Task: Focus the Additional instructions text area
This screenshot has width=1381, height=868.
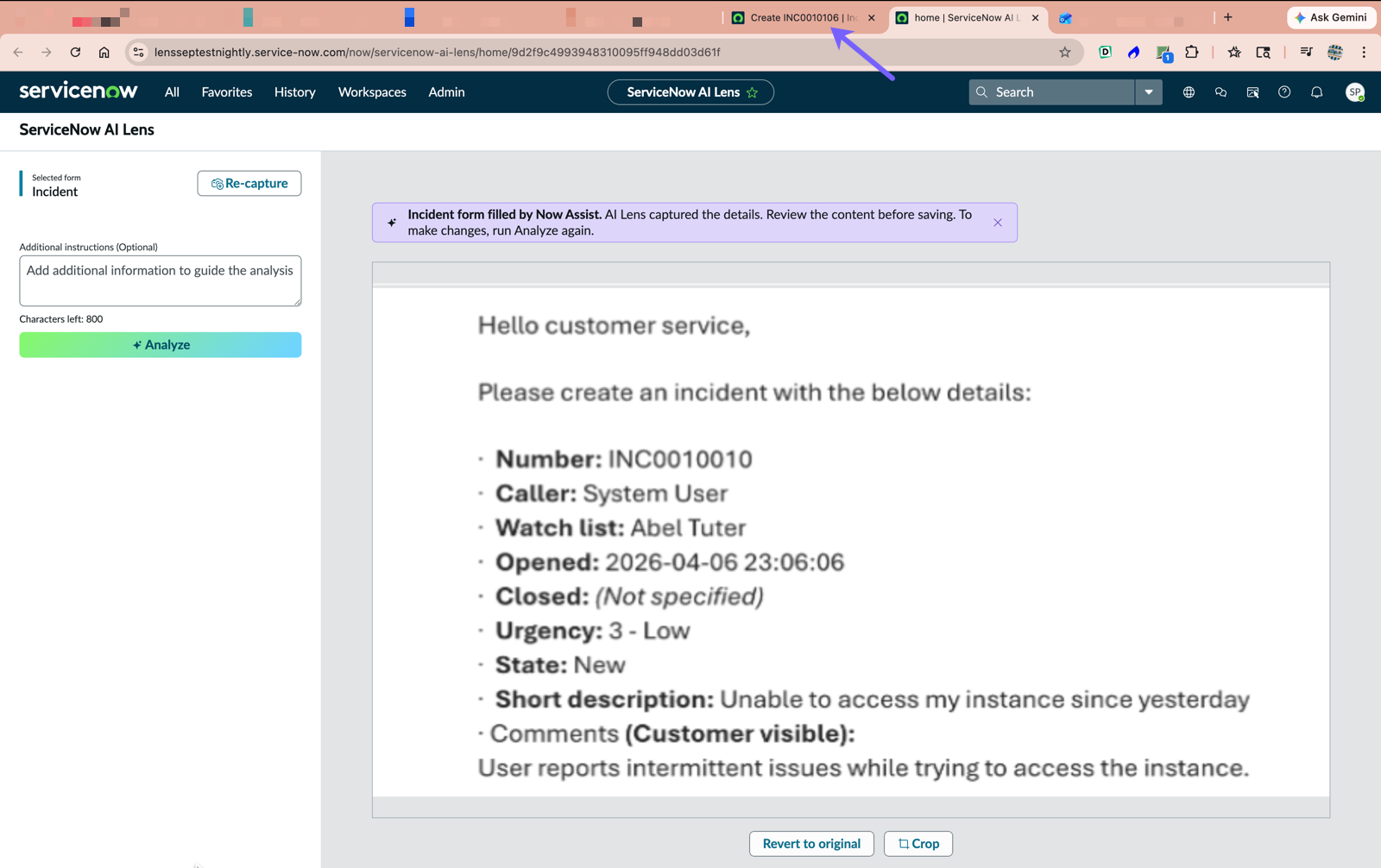Action: pyautogui.click(x=161, y=280)
